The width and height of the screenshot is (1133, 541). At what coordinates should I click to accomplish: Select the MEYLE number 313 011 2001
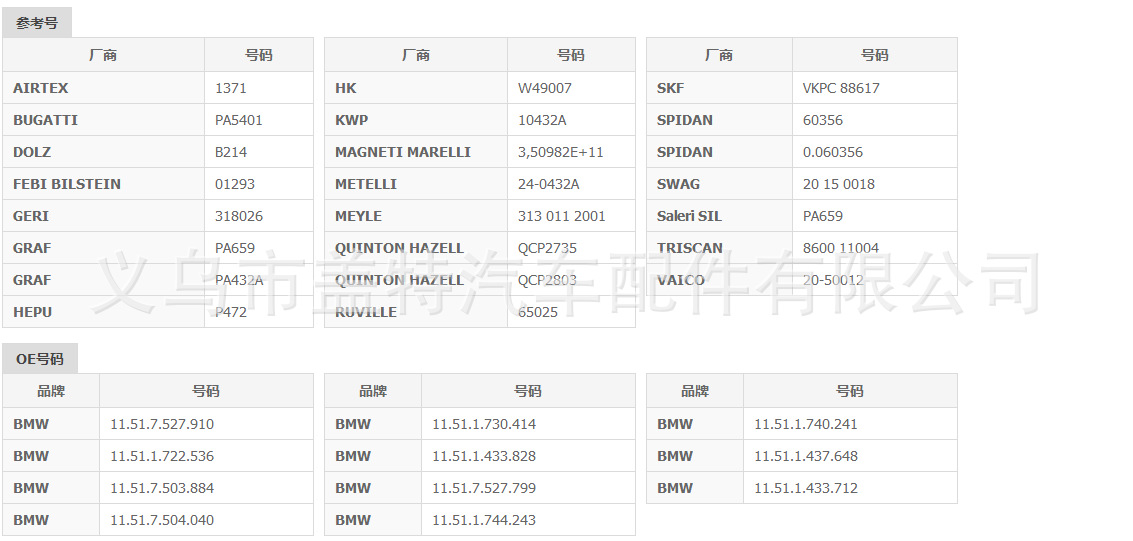point(561,216)
